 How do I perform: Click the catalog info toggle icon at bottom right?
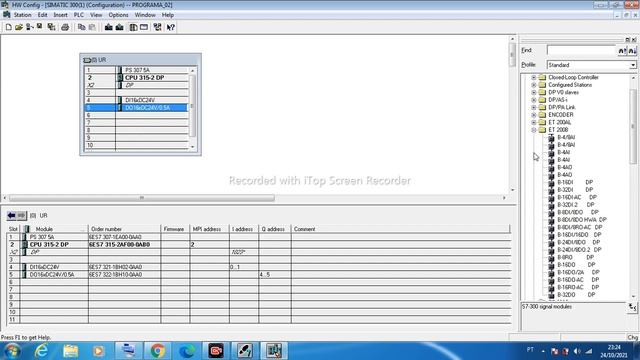(632, 307)
